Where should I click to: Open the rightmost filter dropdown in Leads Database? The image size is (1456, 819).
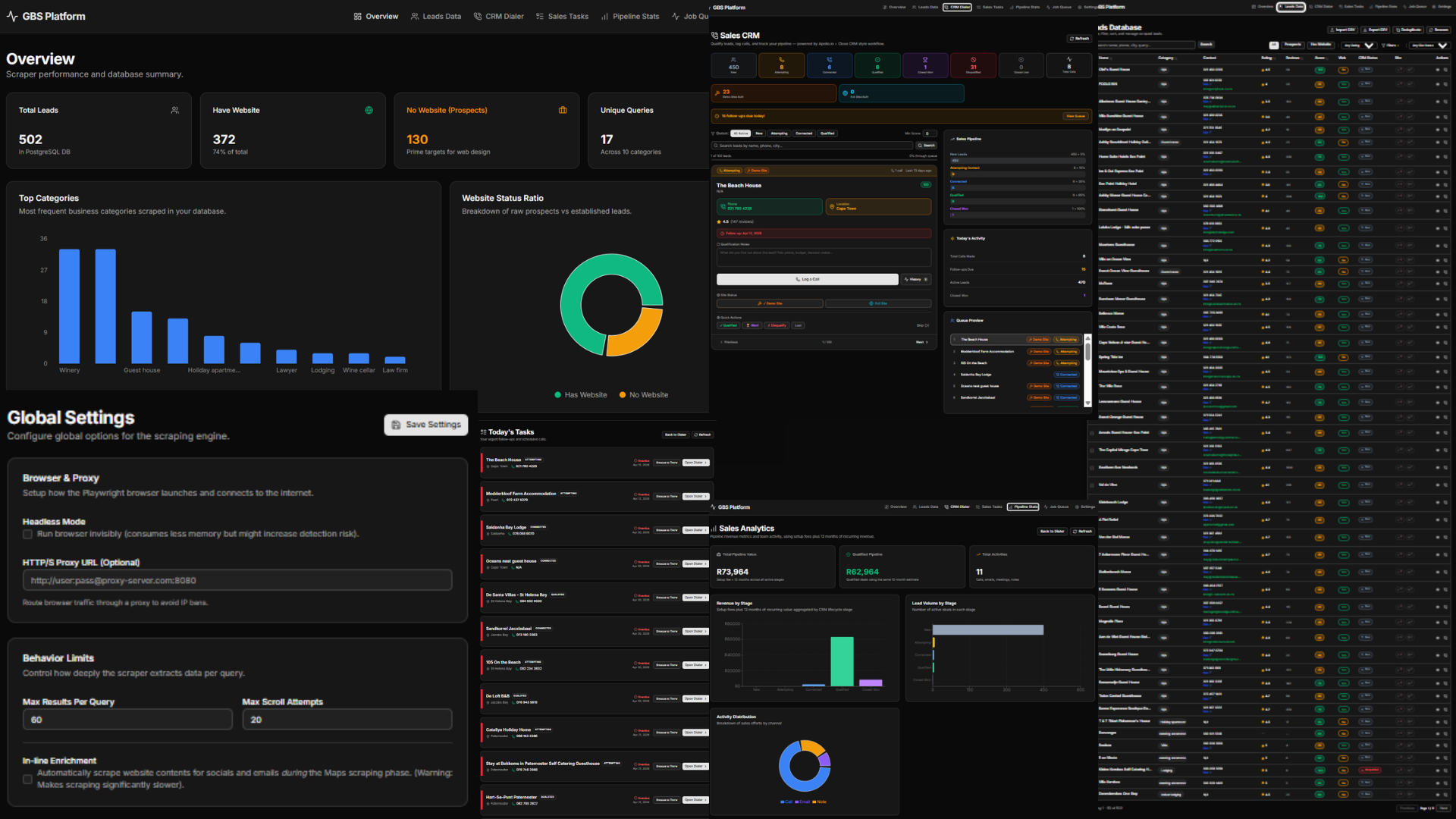1430,45
